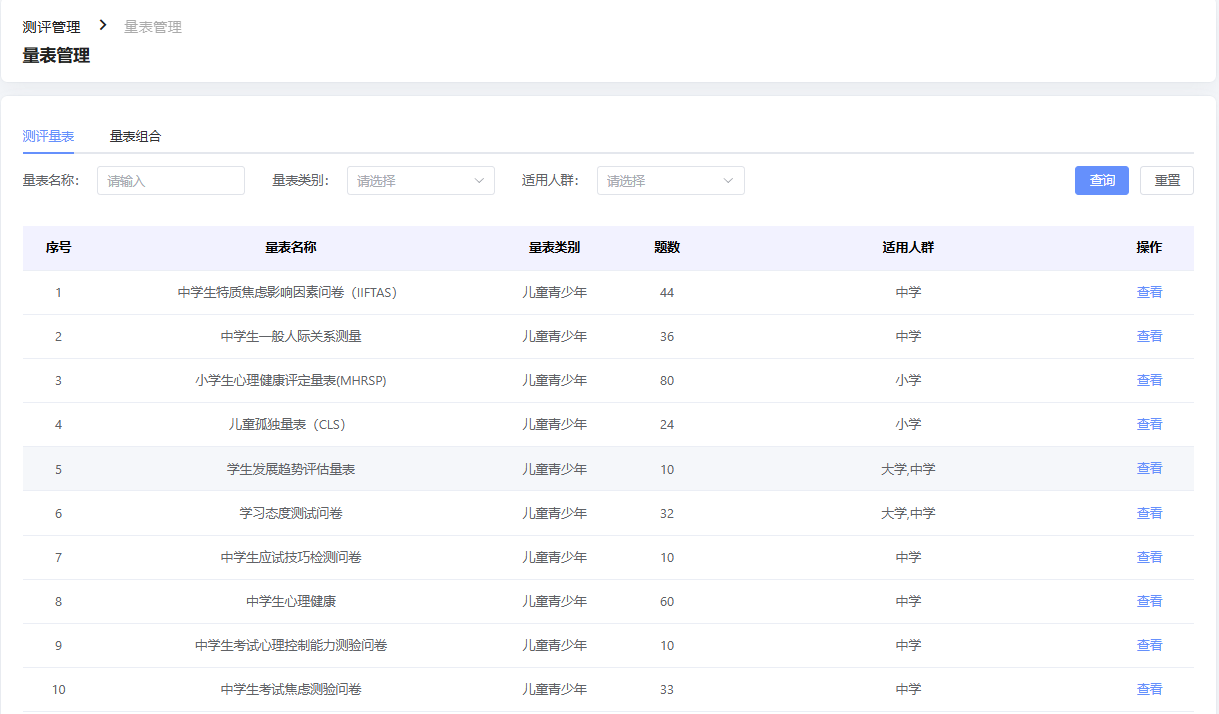
Task: Switch to the 测评量表 tab
Action: [x=48, y=136]
